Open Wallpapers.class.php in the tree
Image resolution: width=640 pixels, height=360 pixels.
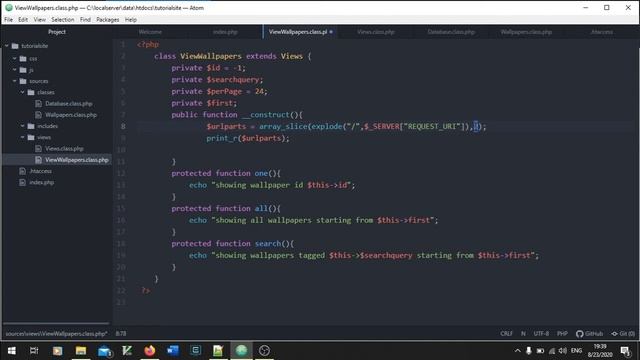[x=71, y=115]
